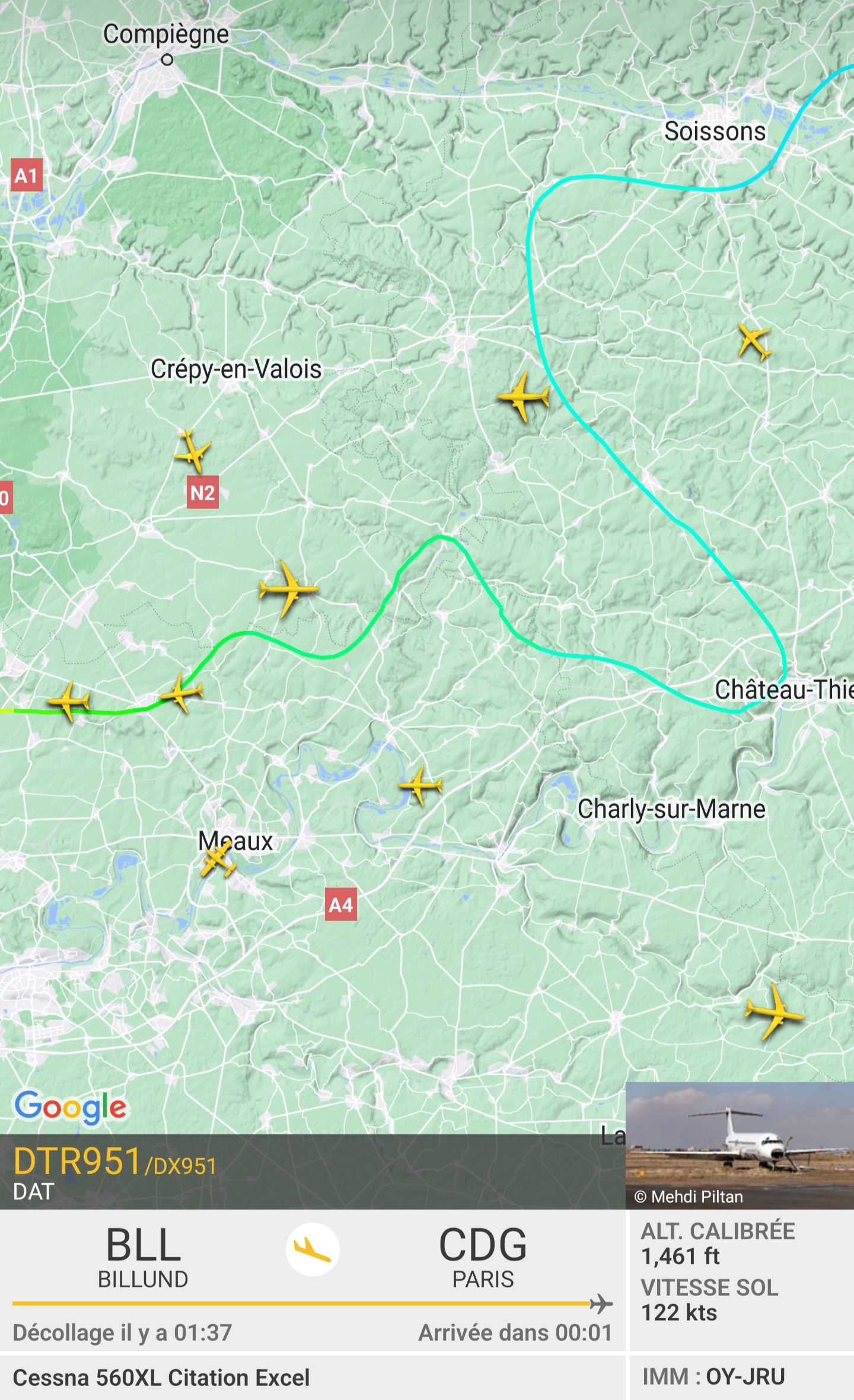
Task: Tap the plane on the cyan flight path
Action: (522, 396)
